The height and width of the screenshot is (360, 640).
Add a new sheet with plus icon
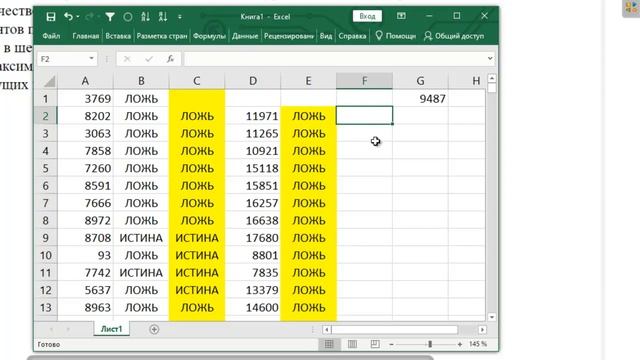[154, 329]
